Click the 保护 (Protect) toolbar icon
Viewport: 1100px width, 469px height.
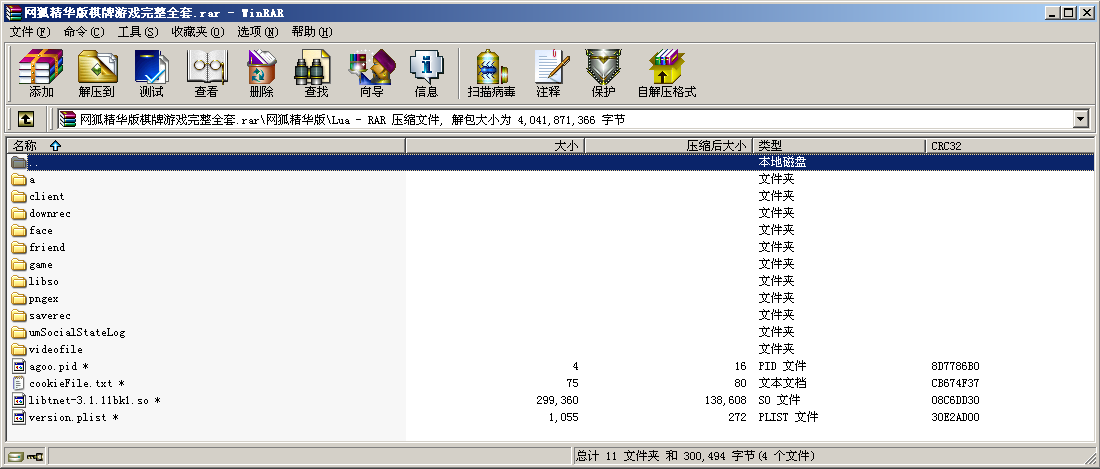603,73
